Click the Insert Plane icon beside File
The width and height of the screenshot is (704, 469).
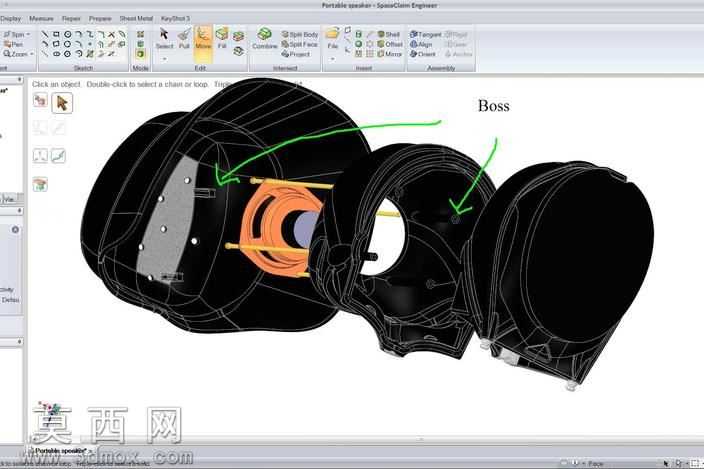click(348, 31)
